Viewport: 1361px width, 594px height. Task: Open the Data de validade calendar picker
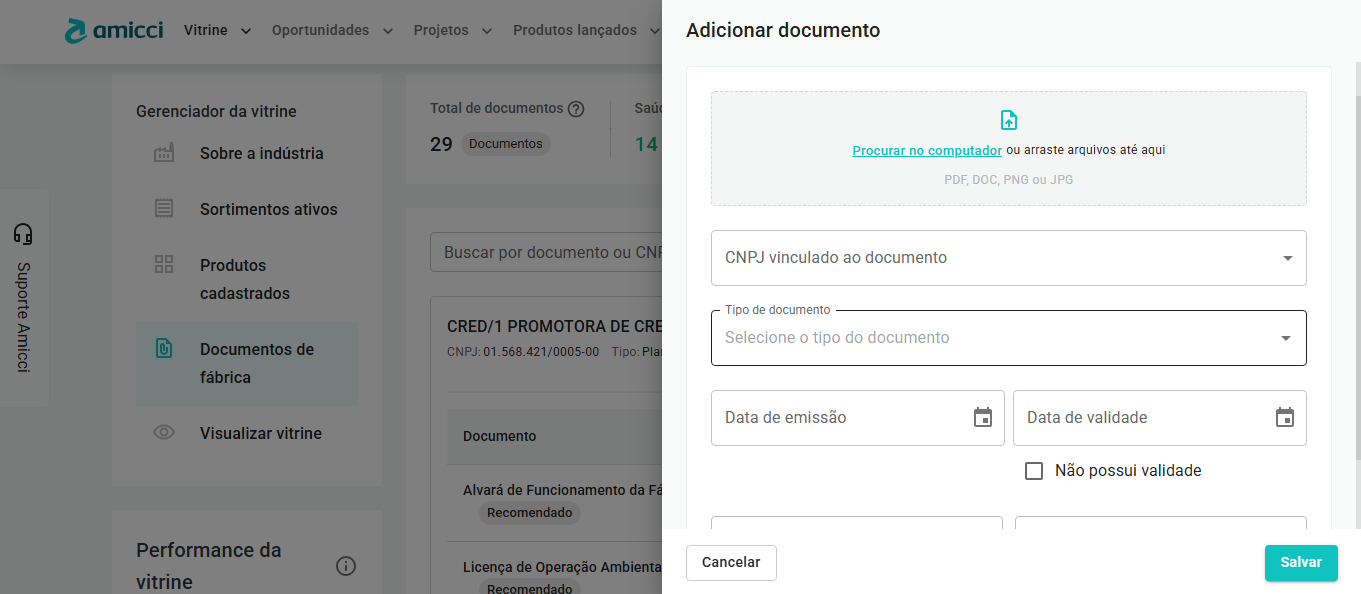pos(1284,418)
